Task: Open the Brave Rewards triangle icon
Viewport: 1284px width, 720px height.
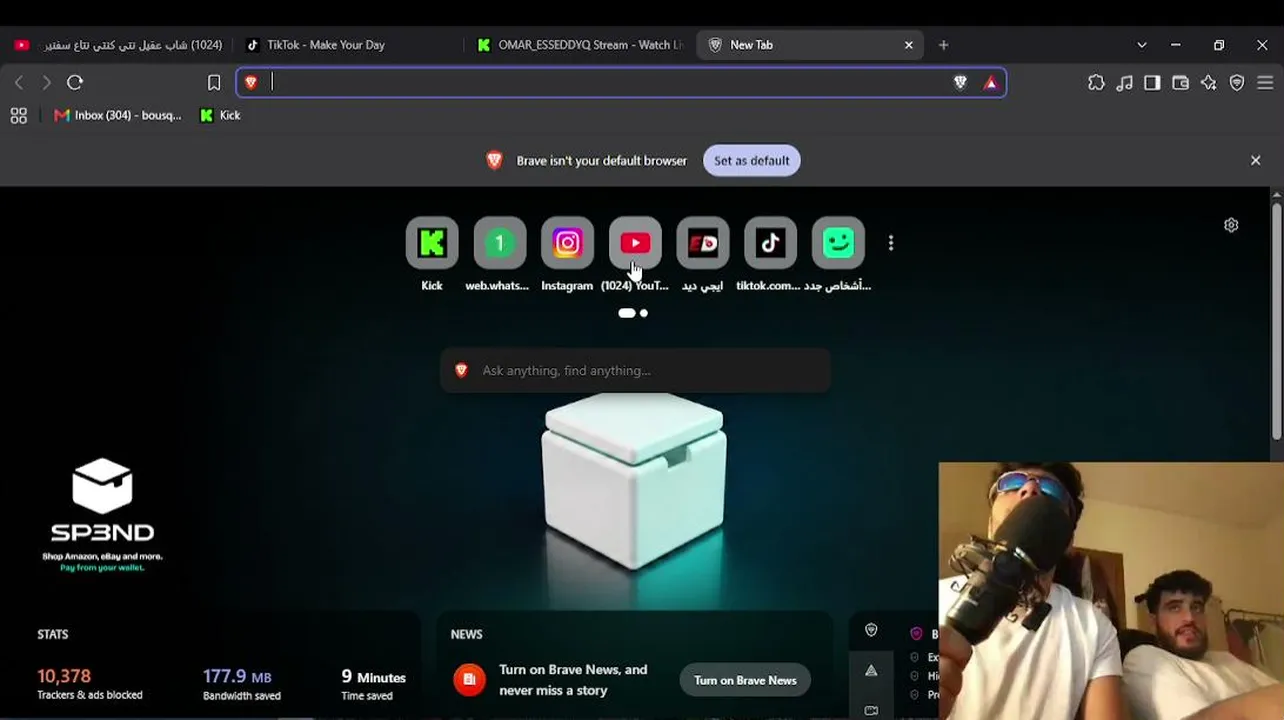Action: click(x=991, y=83)
